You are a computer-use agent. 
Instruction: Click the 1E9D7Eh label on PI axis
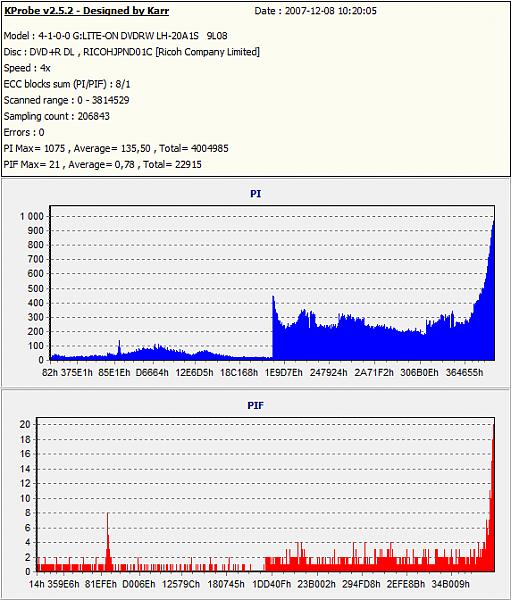(284, 372)
